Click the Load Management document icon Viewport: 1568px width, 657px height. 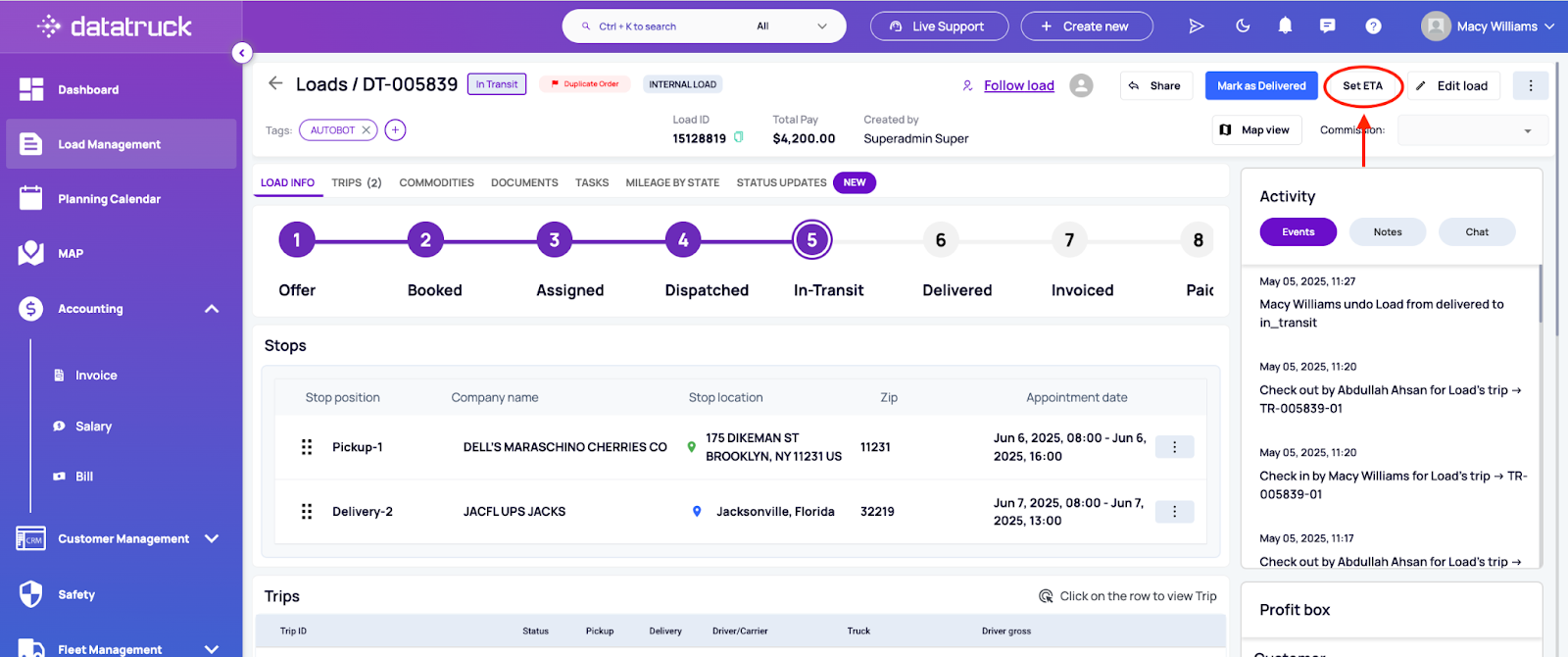point(31,144)
